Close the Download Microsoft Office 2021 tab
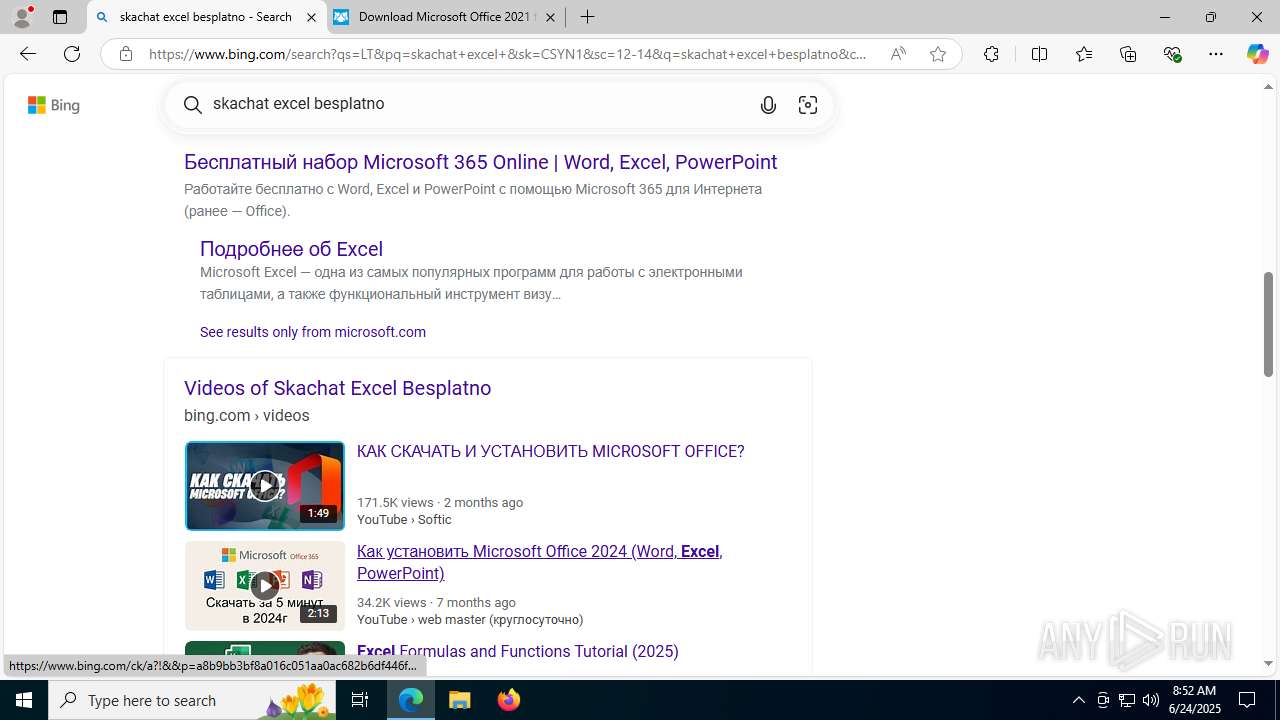Viewport: 1280px width, 720px height. (550, 17)
